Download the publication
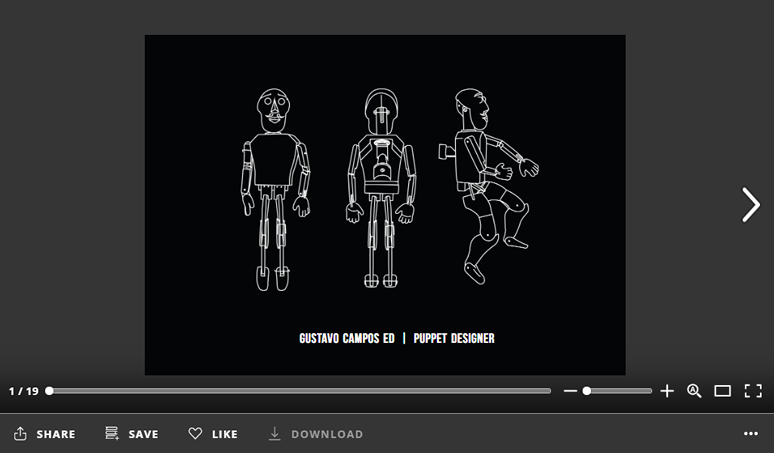This screenshot has width=774, height=453. (315, 434)
